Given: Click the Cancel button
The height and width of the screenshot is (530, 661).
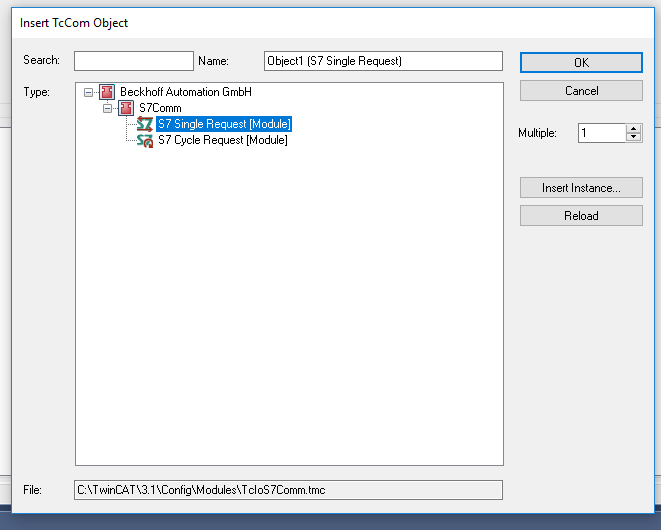Looking at the screenshot, I should (x=581, y=91).
